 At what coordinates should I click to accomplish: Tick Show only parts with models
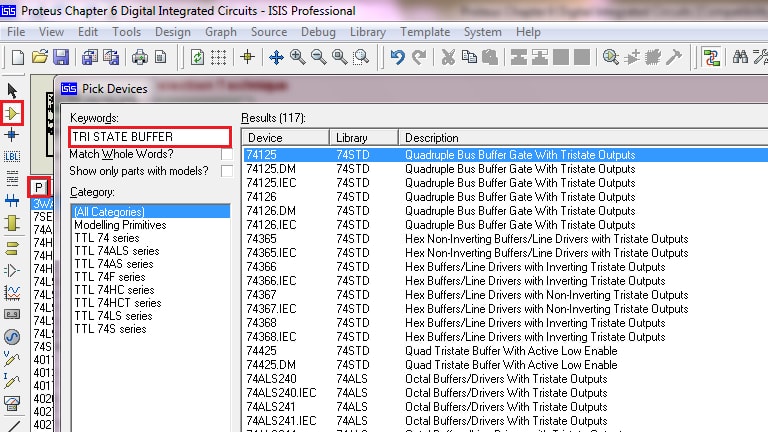(x=227, y=171)
